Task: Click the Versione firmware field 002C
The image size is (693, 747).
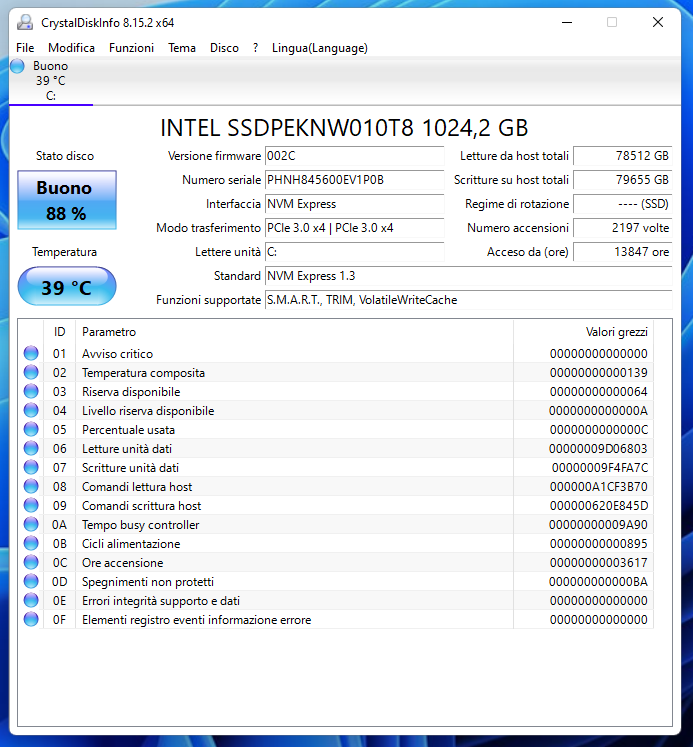Action: 354,156
